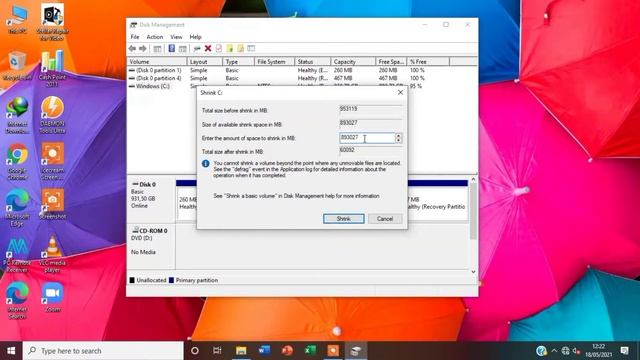The width and height of the screenshot is (640, 360).
Task: Sort by the Type column header
Action: [x=238, y=62]
